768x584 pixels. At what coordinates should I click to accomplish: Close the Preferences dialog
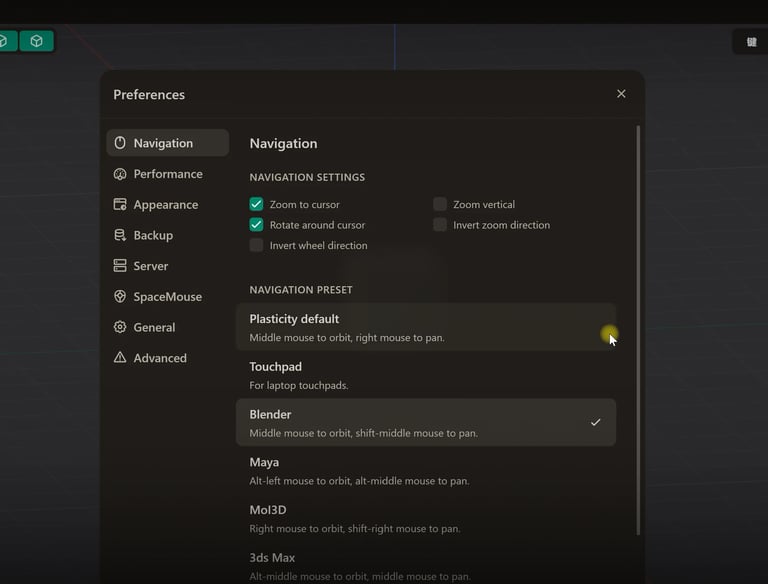pyautogui.click(x=621, y=94)
